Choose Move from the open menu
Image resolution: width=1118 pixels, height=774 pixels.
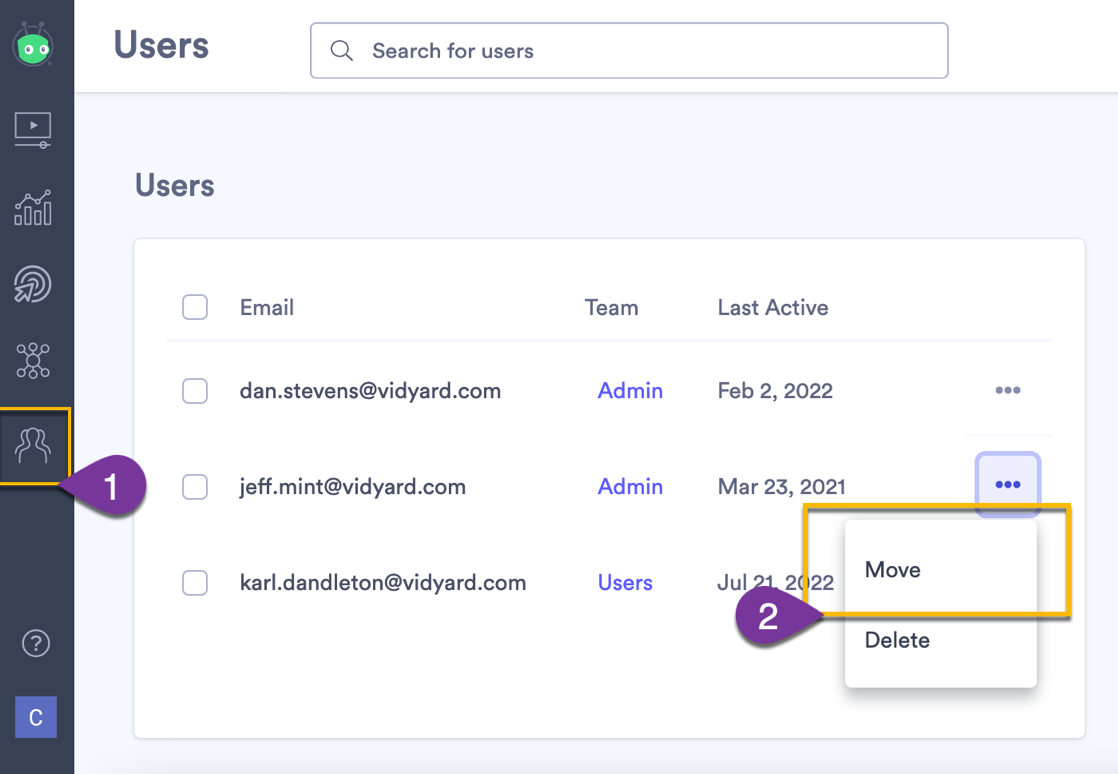tap(891, 569)
